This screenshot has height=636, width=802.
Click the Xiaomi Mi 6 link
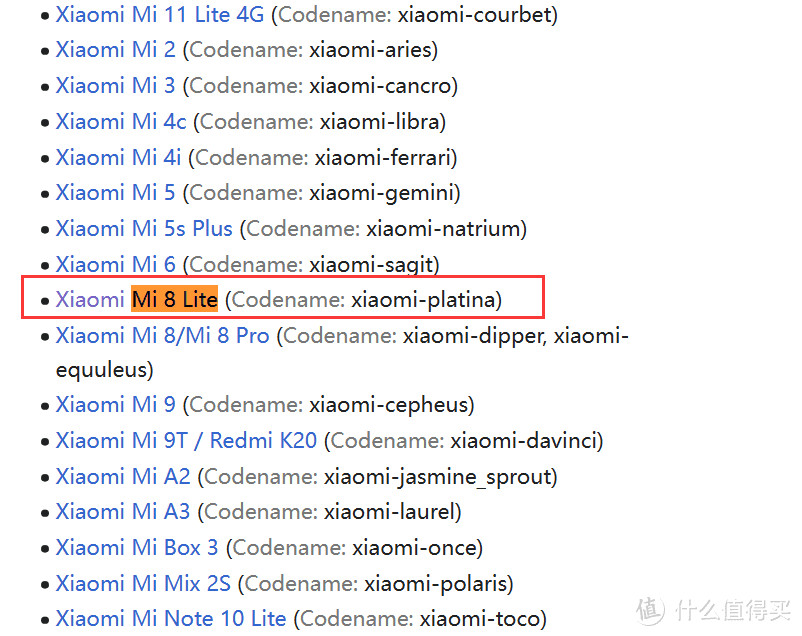click(115, 265)
